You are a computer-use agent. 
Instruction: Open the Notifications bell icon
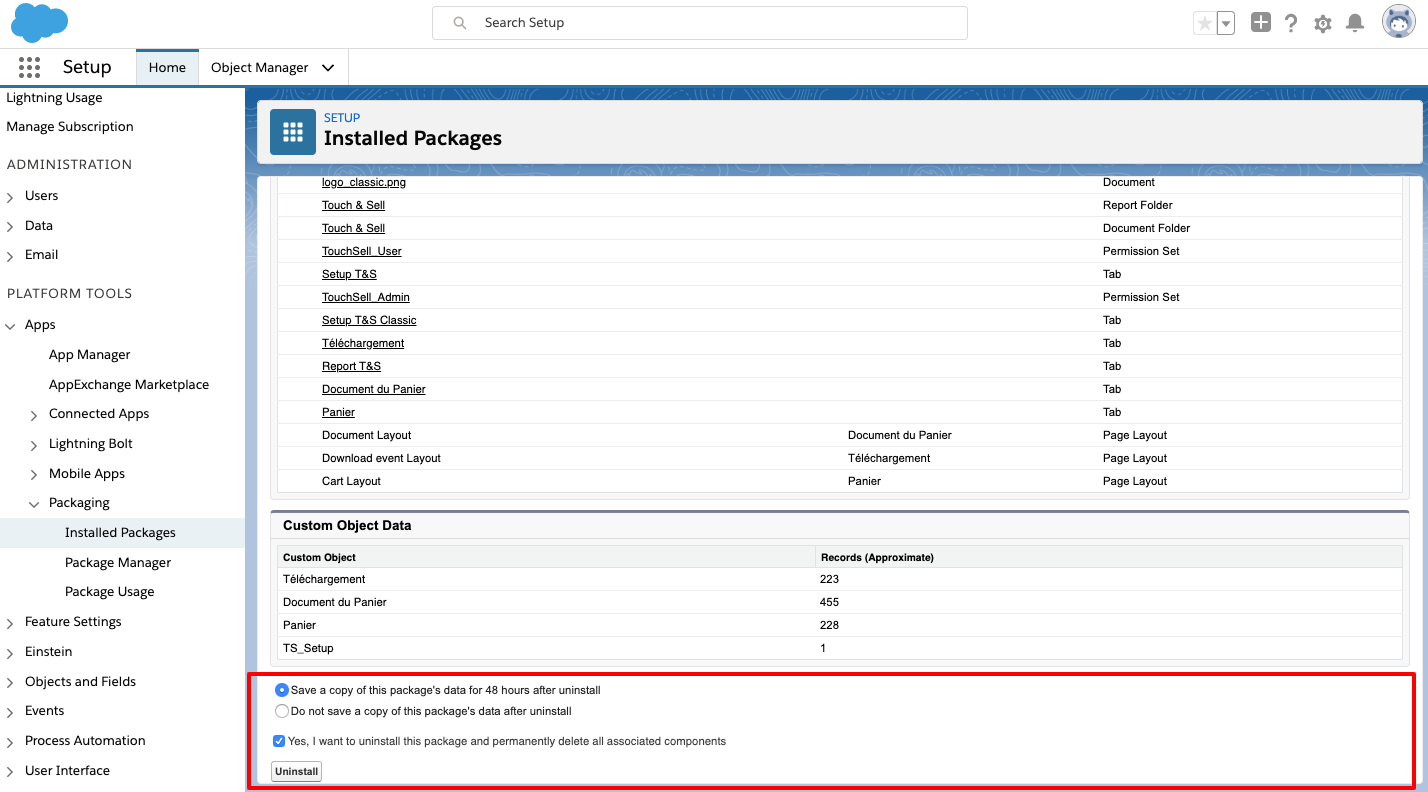point(1355,23)
